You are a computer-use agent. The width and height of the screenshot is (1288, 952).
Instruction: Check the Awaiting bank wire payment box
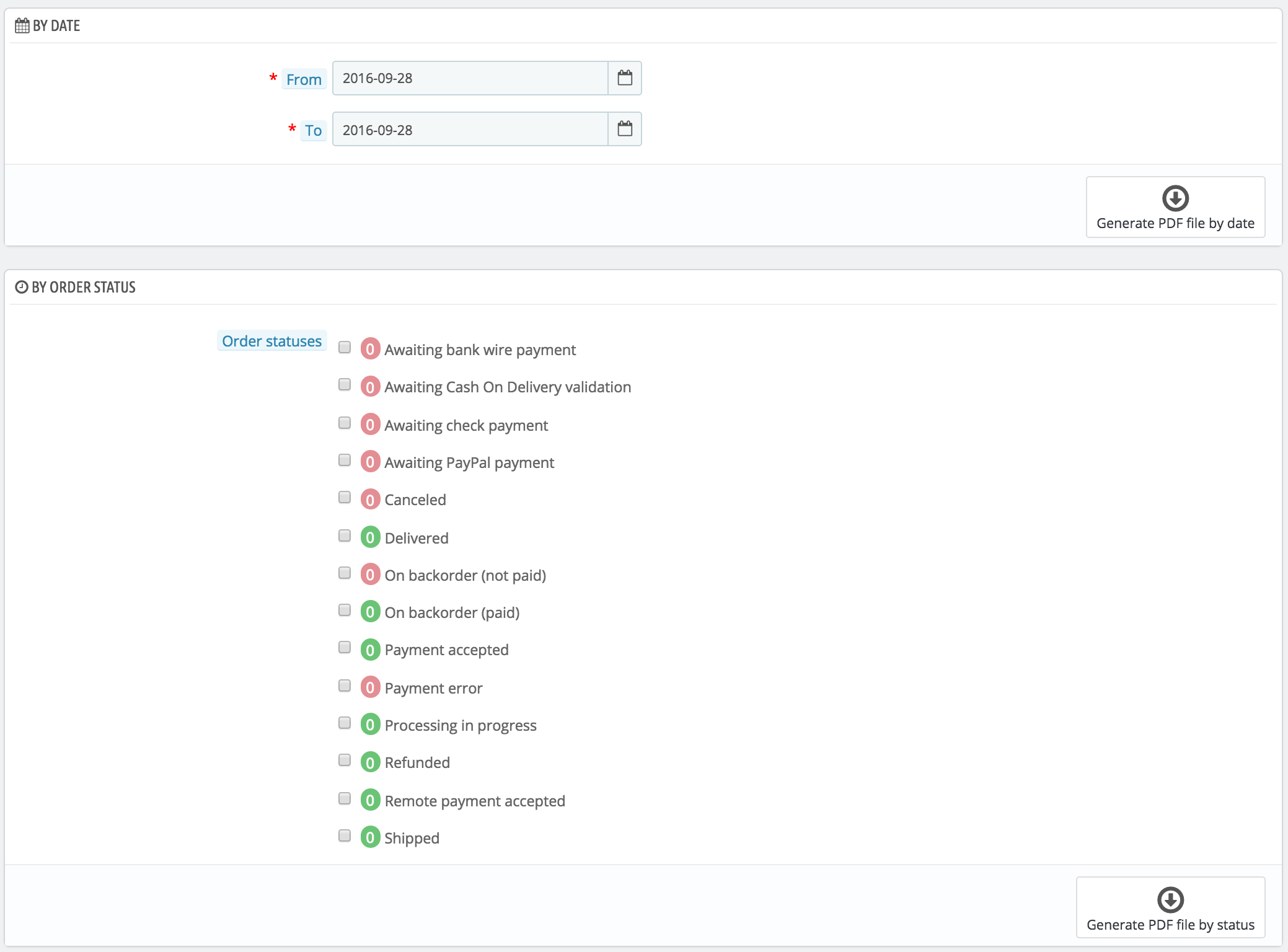(345, 347)
